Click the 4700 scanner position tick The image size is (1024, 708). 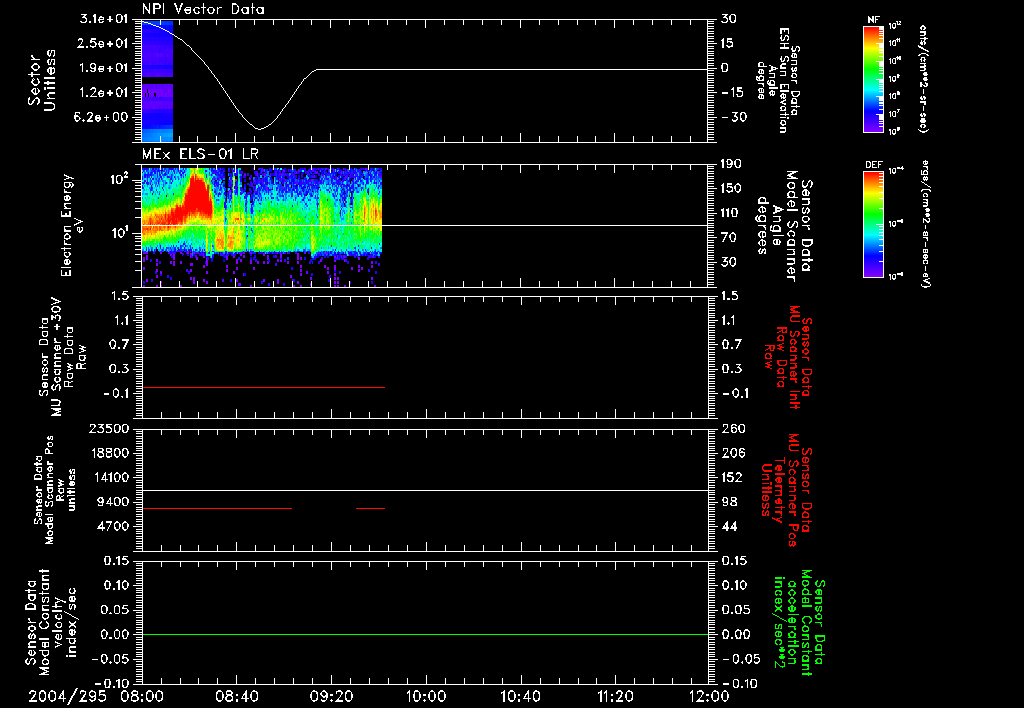click(113, 526)
